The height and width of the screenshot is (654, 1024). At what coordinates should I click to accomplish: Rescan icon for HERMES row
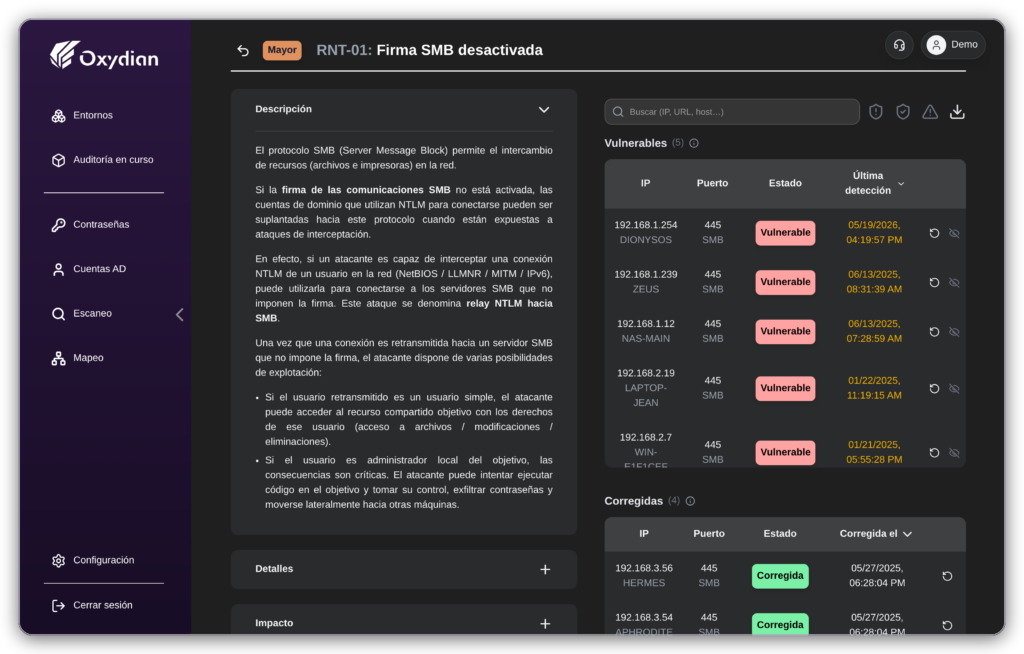(x=947, y=576)
